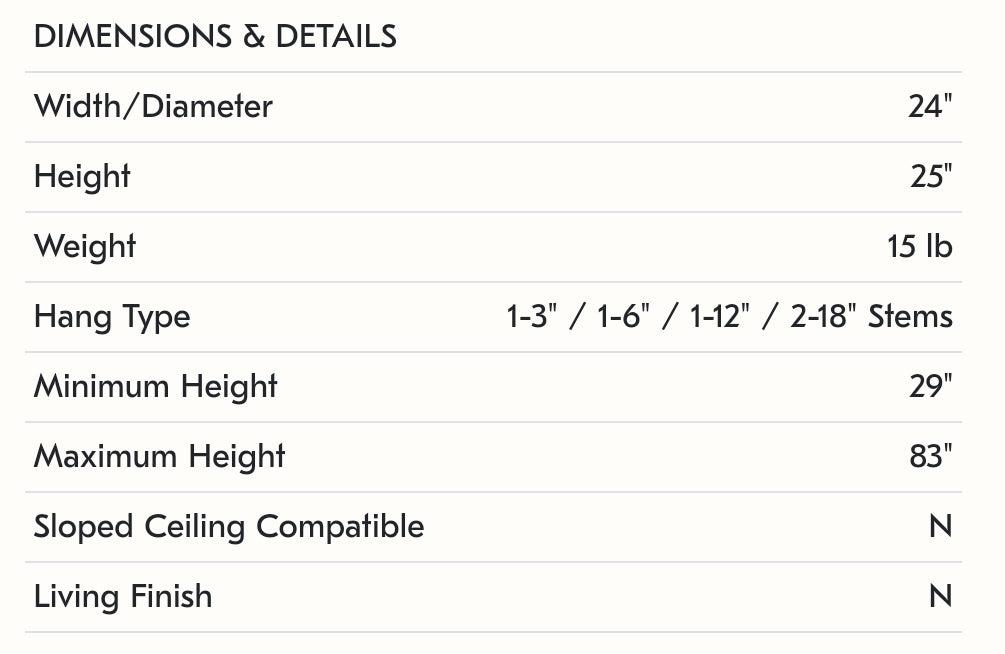Select the Sloped Ceiling Compatible label
1005x654 pixels.
229,526
